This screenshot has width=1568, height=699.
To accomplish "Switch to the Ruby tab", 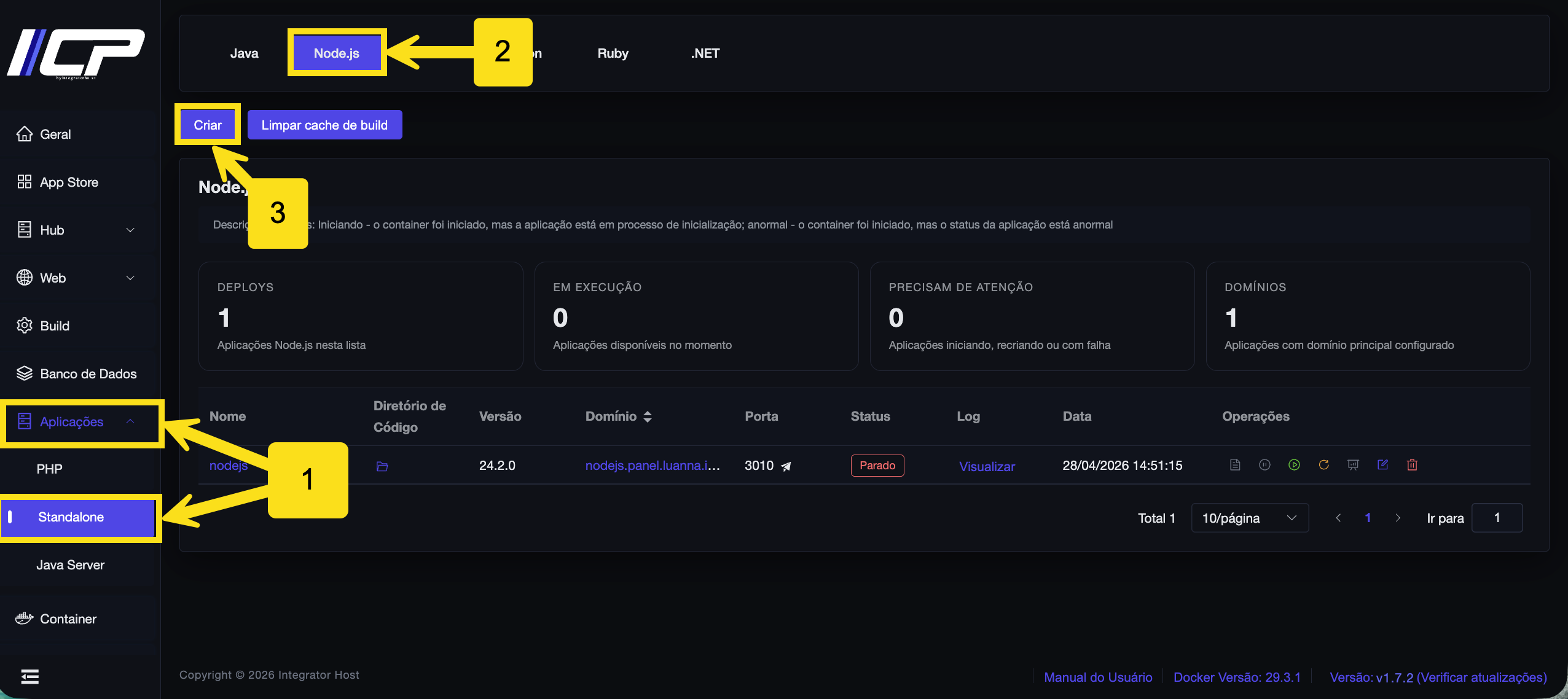I will coord(613,53).
